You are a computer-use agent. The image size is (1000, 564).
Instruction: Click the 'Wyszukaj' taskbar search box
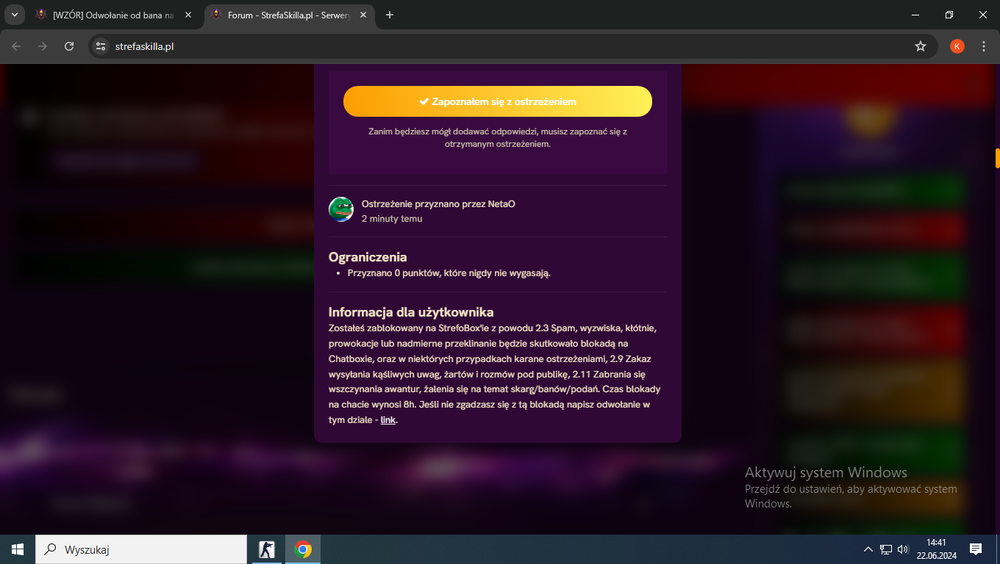pos(141,549)
